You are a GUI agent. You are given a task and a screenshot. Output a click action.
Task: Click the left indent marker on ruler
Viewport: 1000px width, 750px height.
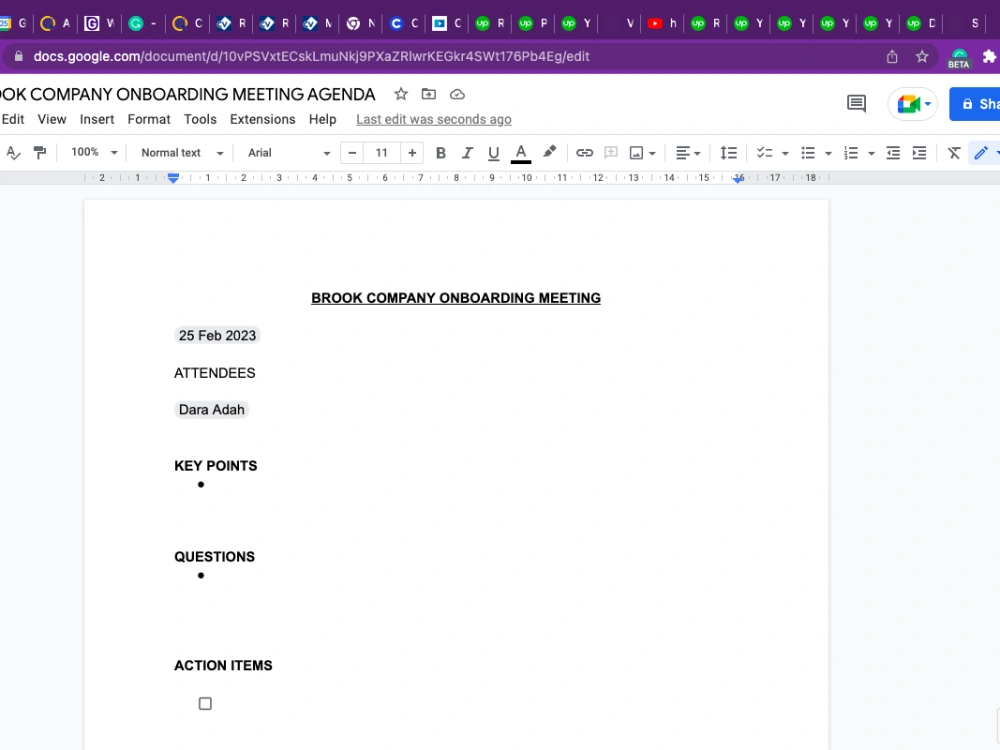173,178
